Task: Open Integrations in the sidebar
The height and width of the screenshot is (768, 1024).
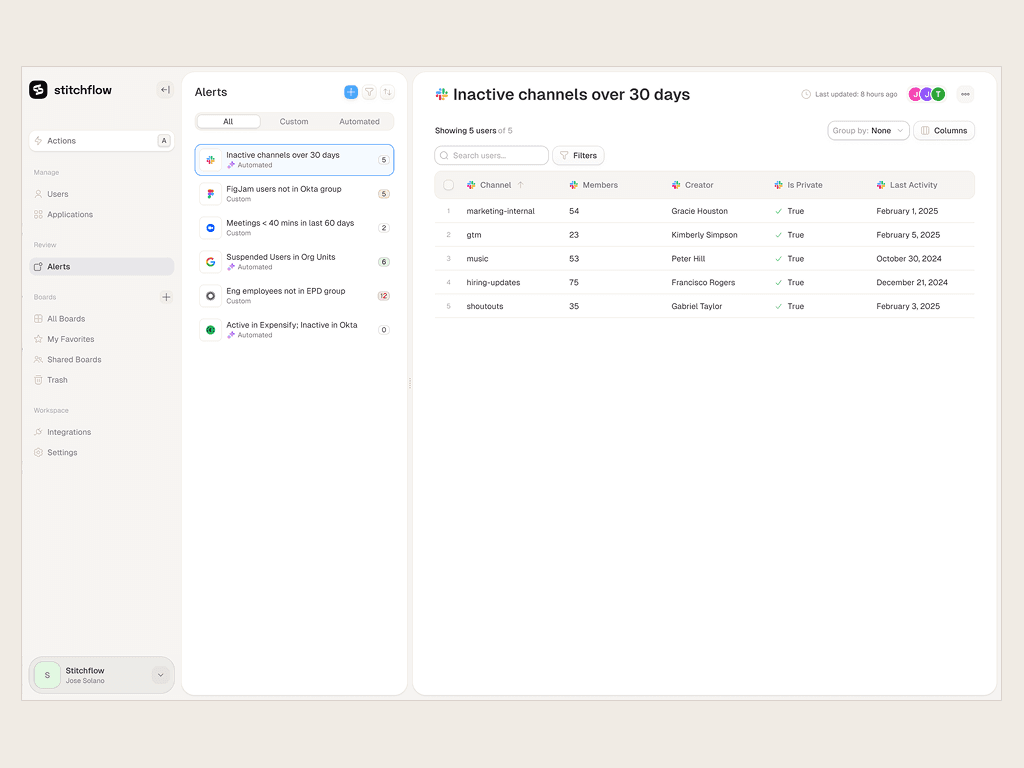Action: [x=101, y=432]
